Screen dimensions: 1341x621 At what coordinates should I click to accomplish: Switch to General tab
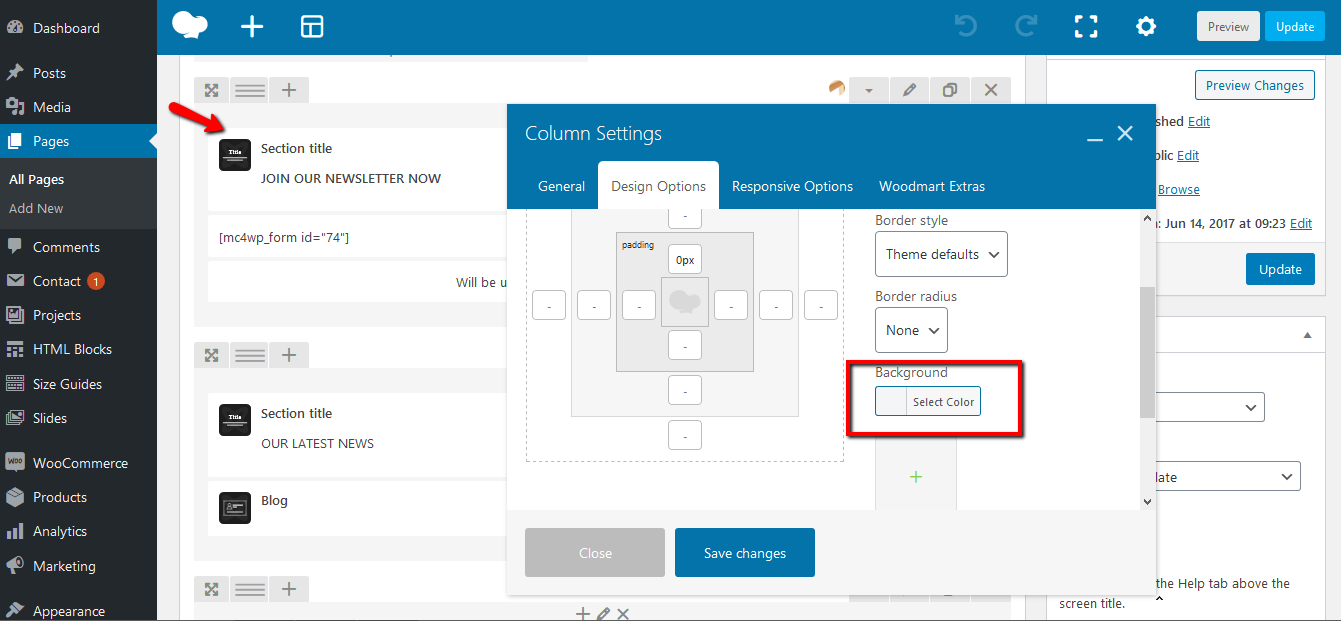[562, 186]
